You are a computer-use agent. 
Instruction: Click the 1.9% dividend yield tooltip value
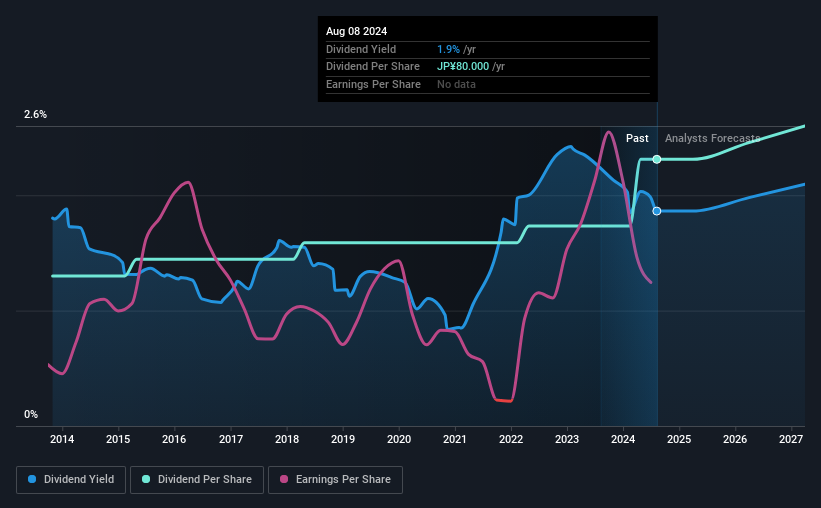[448, 49]
